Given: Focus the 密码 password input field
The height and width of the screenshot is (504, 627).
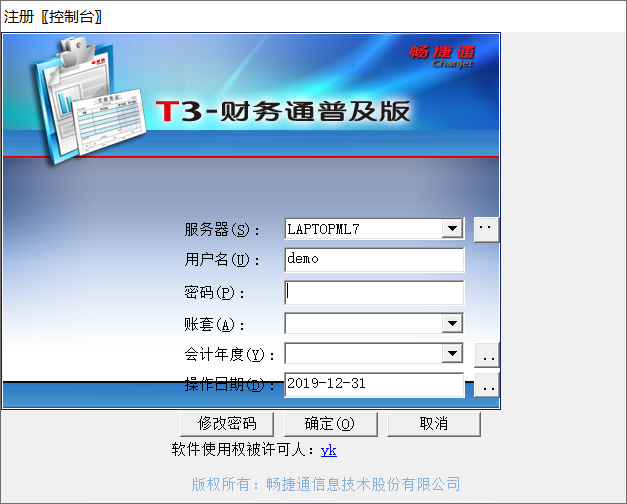Looking at the screenshot, I should [x=374, y=292].
